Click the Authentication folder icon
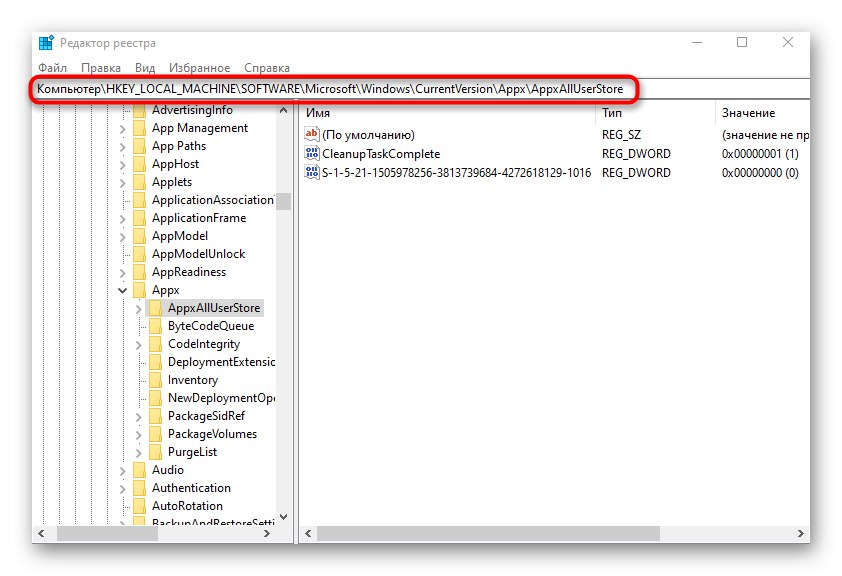The width and height of the screenshot is (842, 576). tap(140, 488)
